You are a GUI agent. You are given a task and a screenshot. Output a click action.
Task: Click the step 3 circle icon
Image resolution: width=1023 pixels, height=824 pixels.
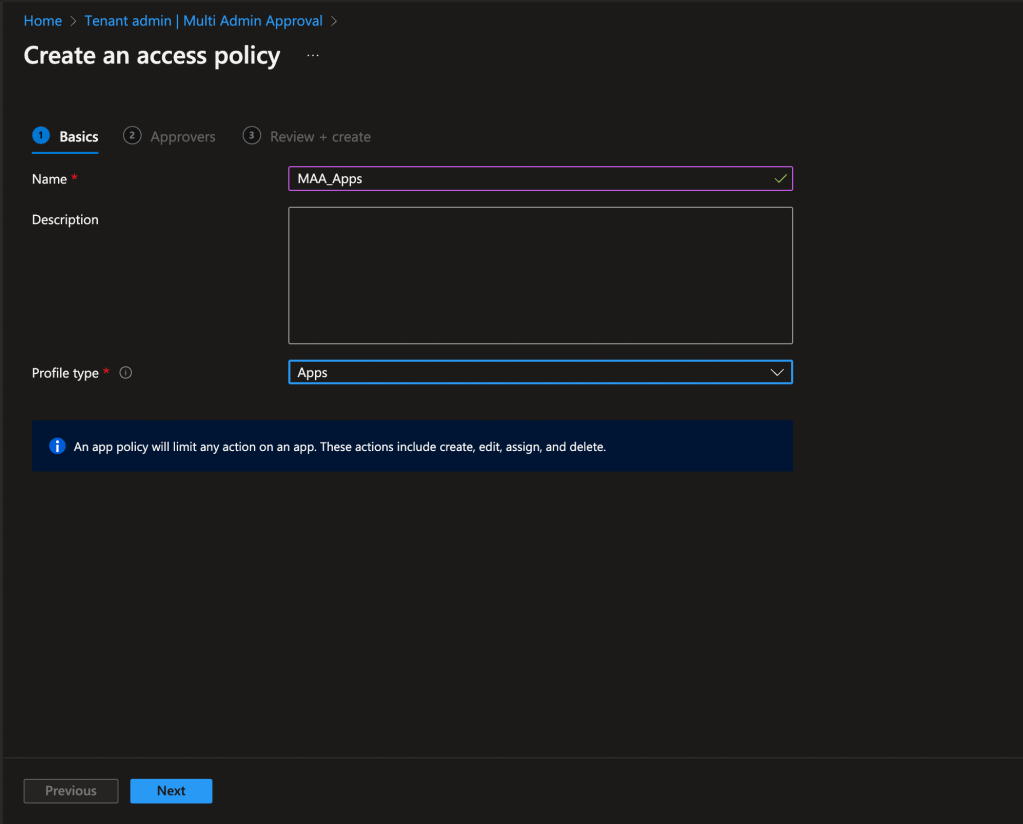pyautogui.click(x=252, y=136)
